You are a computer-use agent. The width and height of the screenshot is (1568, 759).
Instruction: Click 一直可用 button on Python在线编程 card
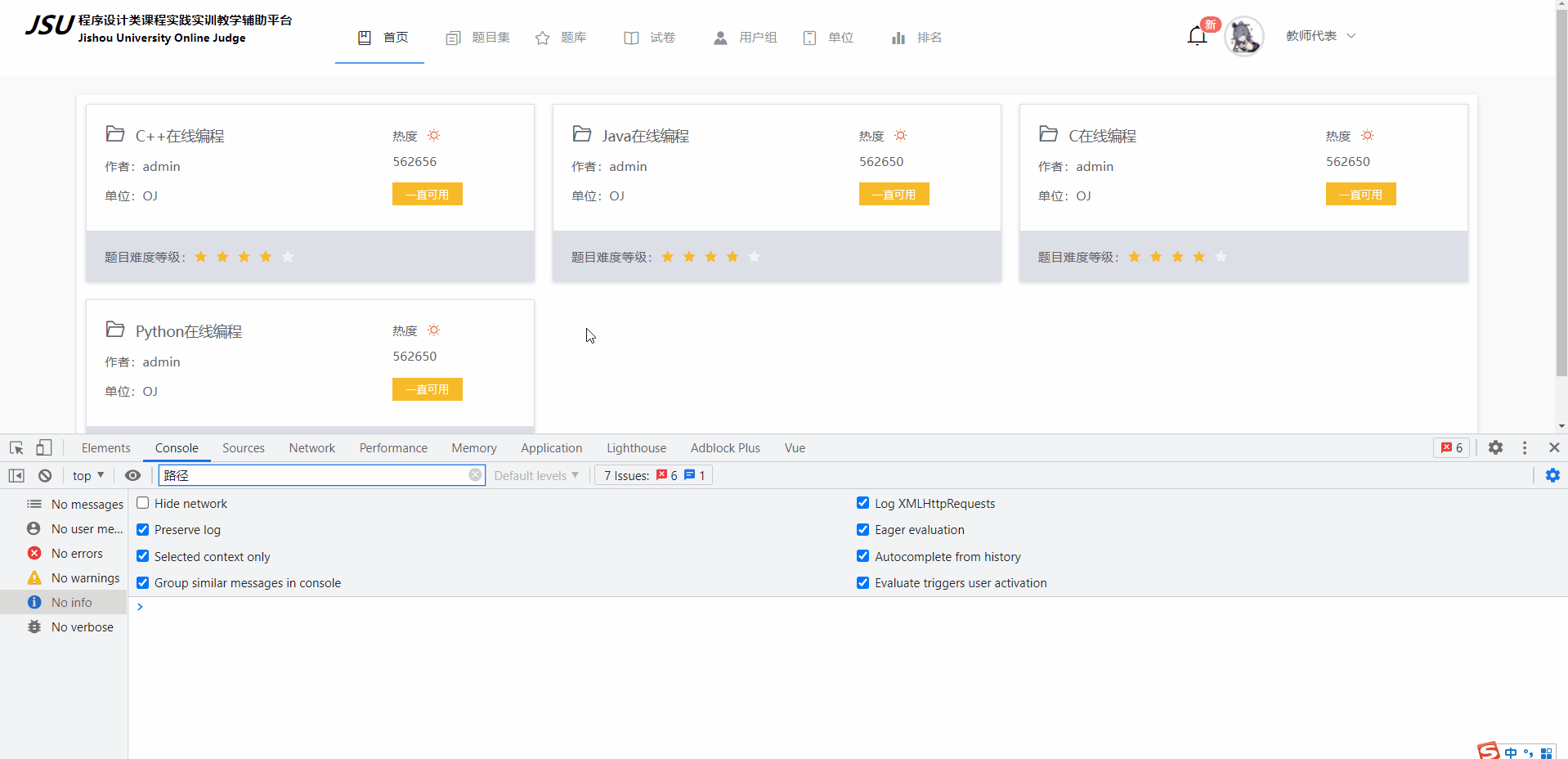[428, 389]
